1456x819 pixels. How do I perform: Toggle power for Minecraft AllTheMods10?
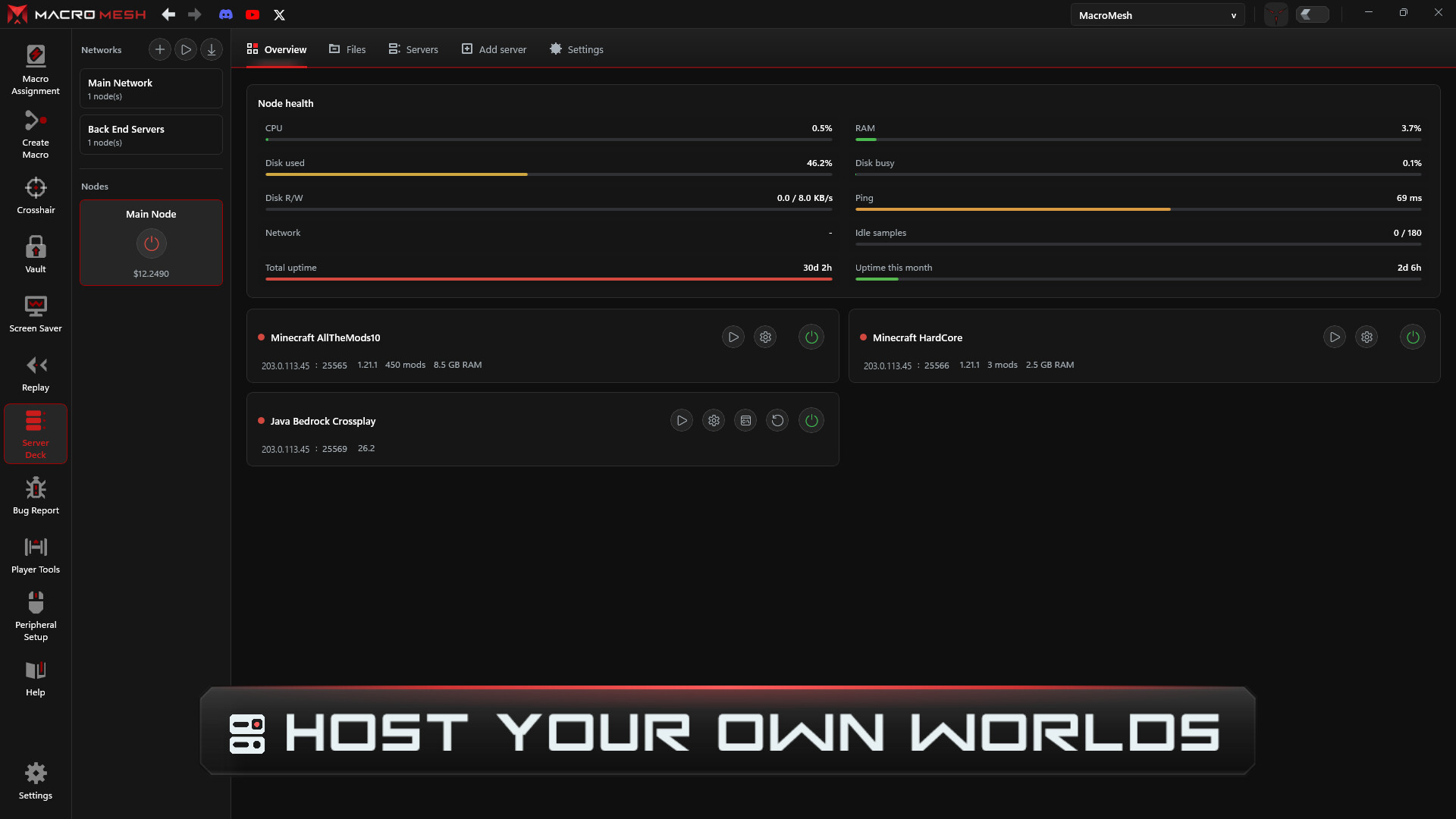click(x=811, y=337)
